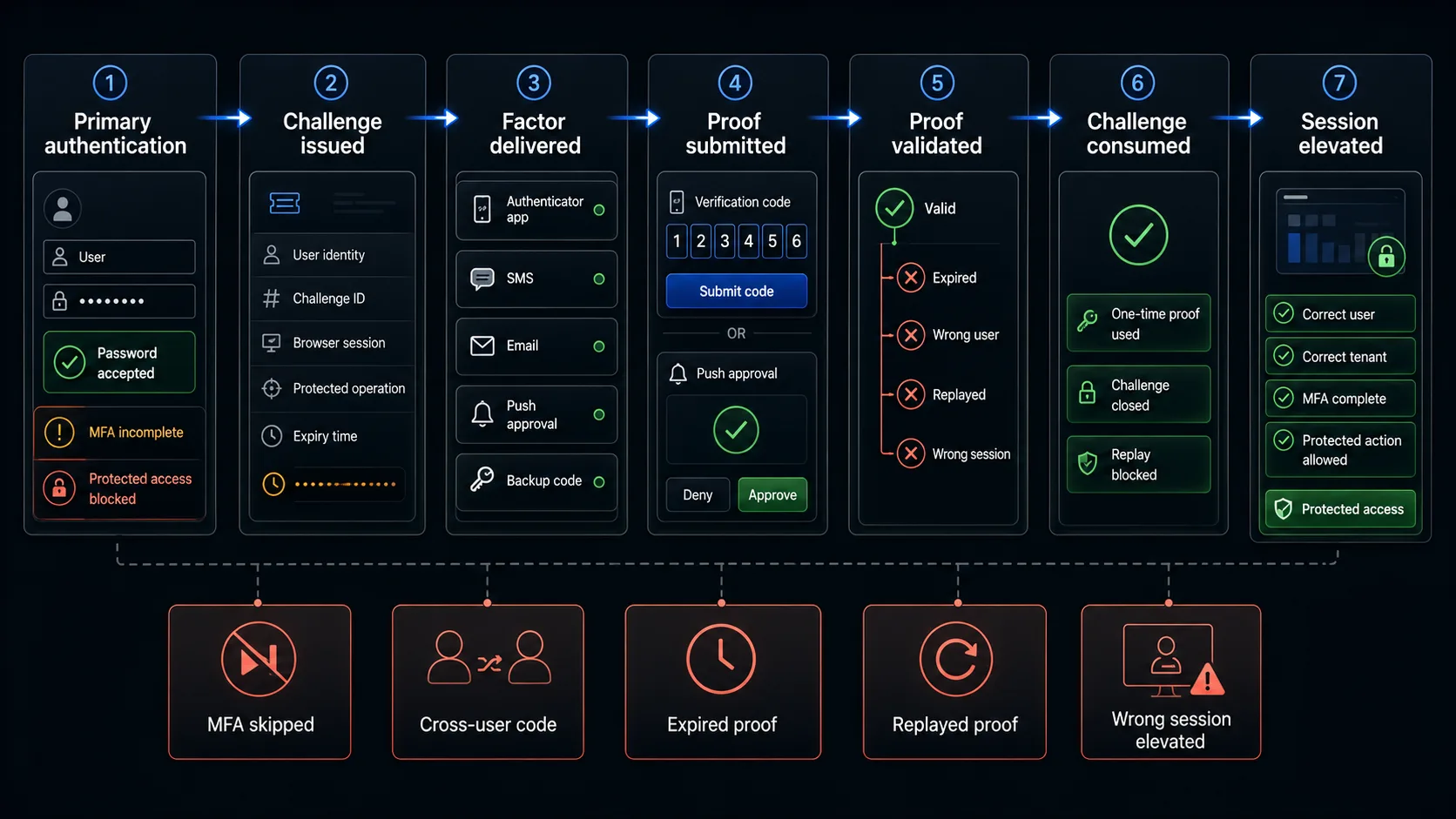Click the Approve button
The image size is (1456, 819).
coord(772,494)
